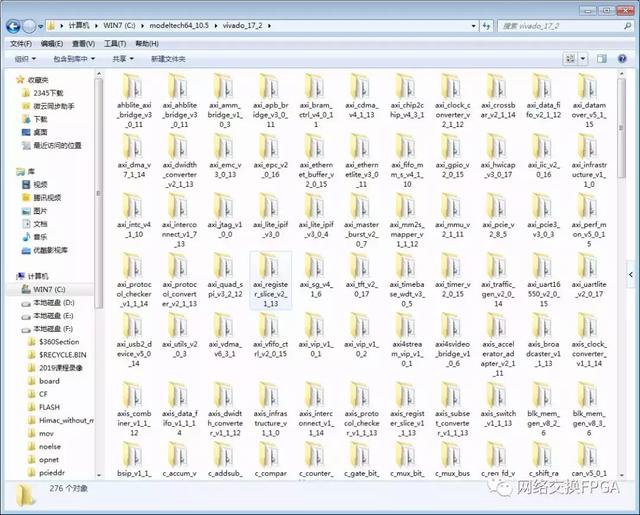Viewport: 640px width, 515px height.
Task: Click the navigation pane scrollbar
Action: point(98,193)
